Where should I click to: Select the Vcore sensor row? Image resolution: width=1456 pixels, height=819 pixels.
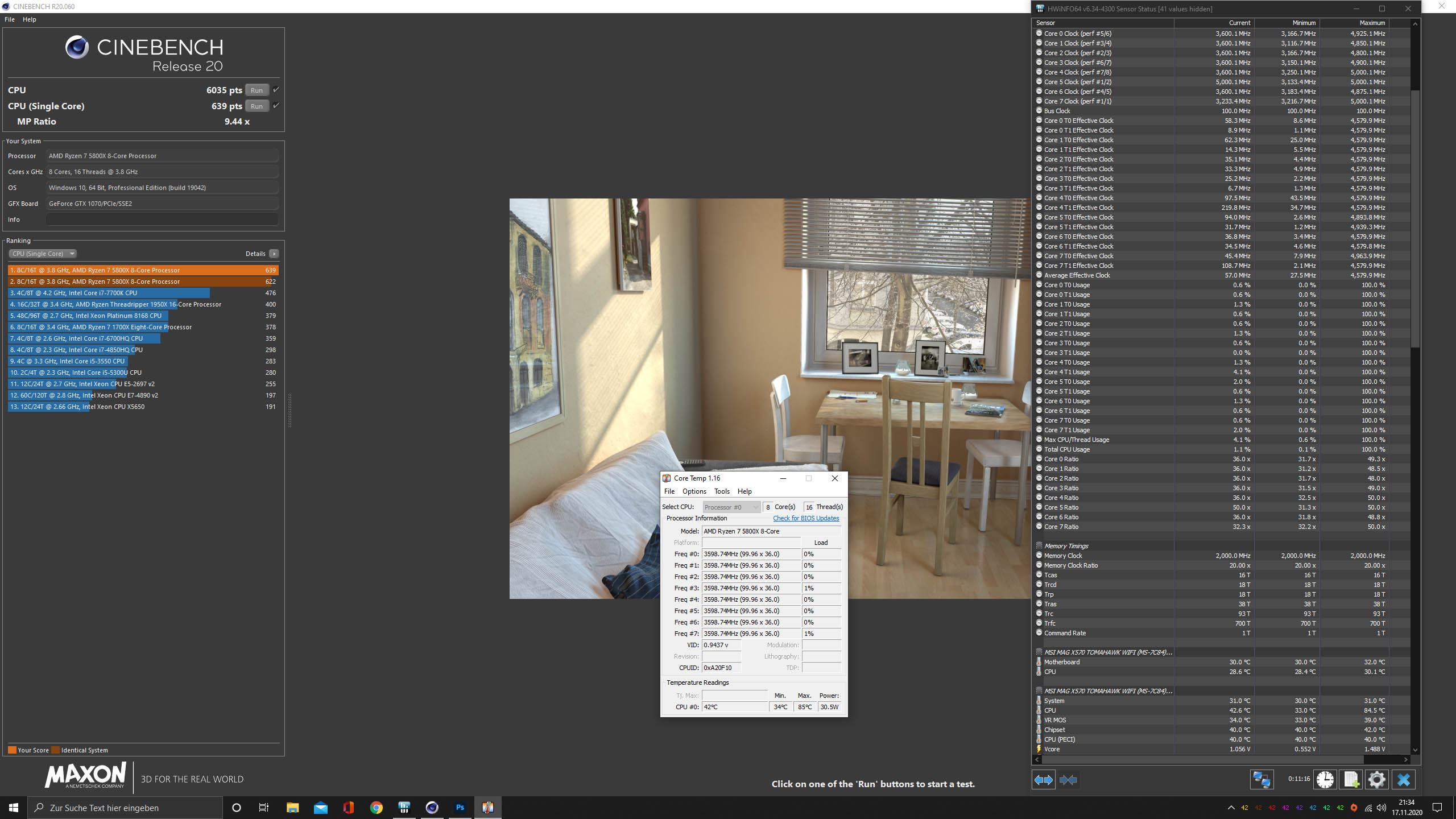[1221, 749]
